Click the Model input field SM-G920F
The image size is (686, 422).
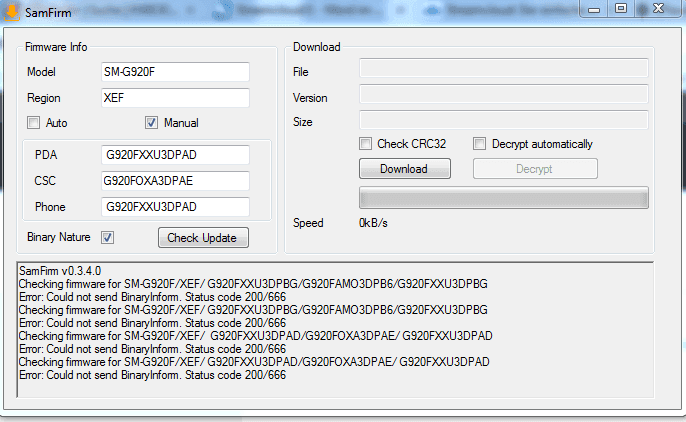[175, 72]
